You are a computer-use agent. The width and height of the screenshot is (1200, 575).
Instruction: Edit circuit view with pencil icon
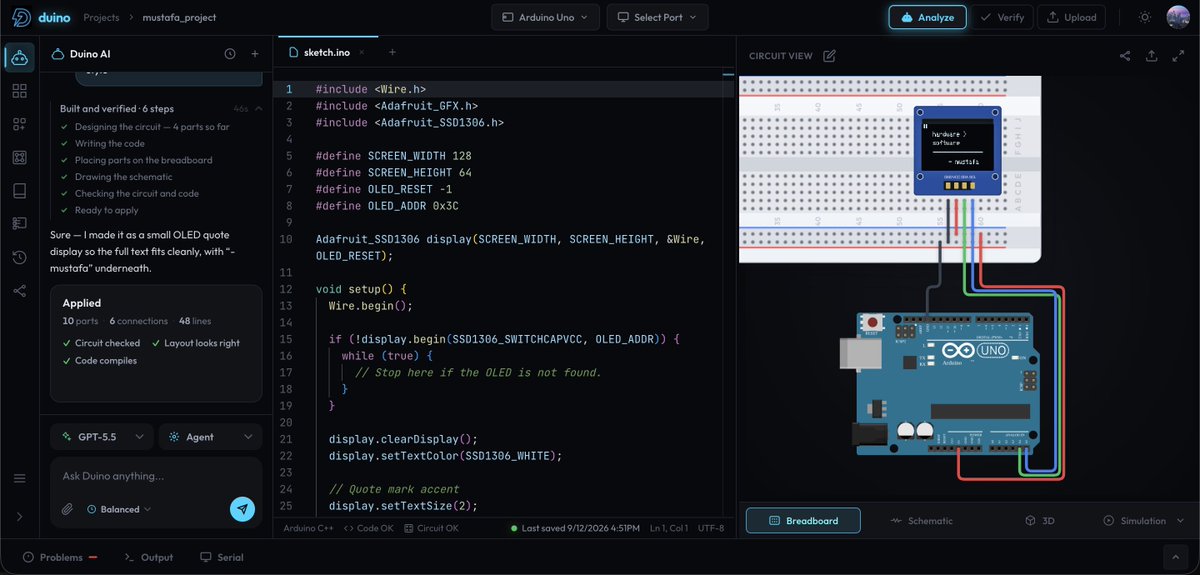coord(829,56)
